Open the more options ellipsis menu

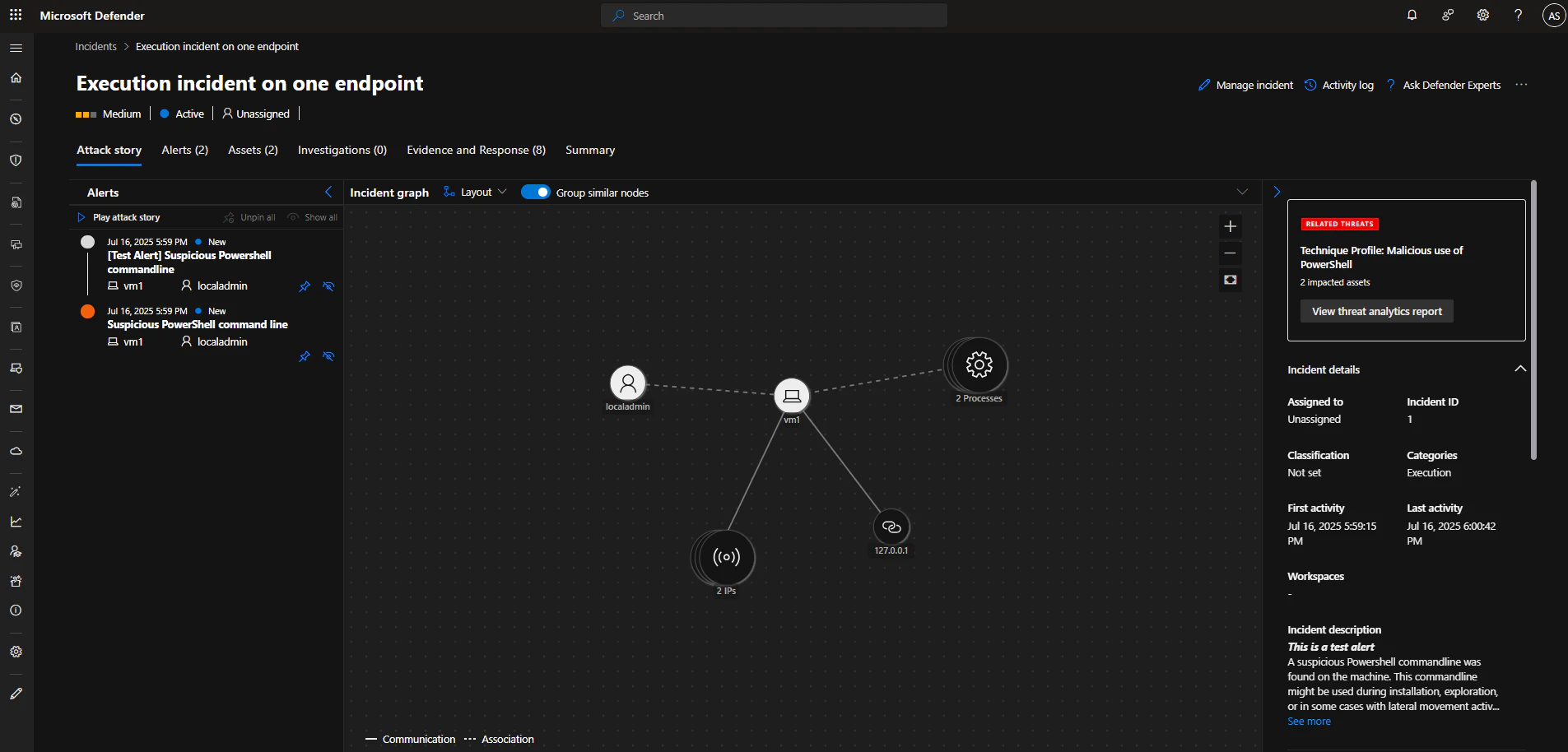coord(1521,85)
